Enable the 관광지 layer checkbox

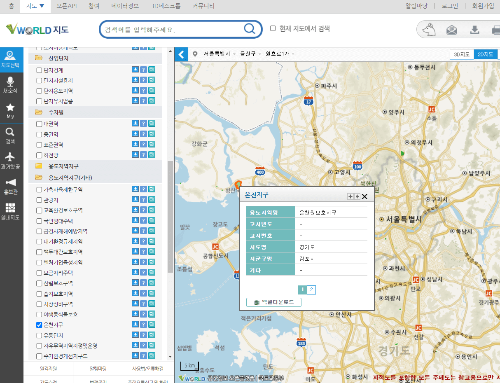(x=39, y=200)
